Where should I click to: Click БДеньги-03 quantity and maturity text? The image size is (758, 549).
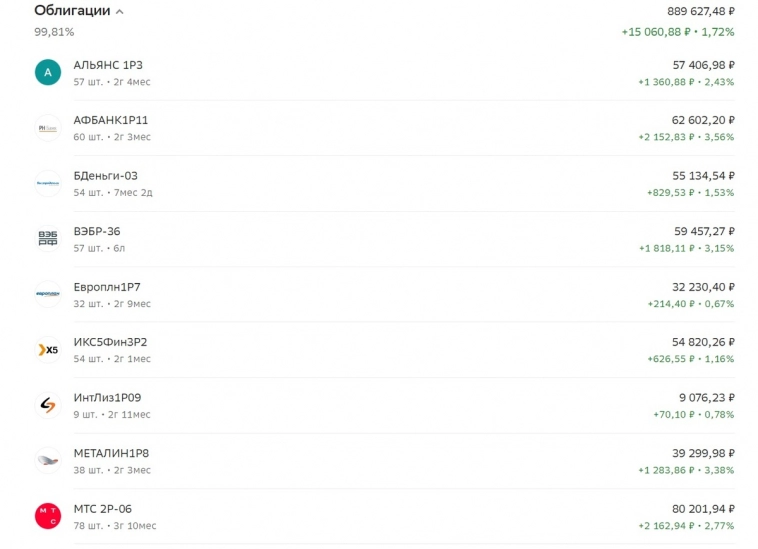(x=113, y=192)
